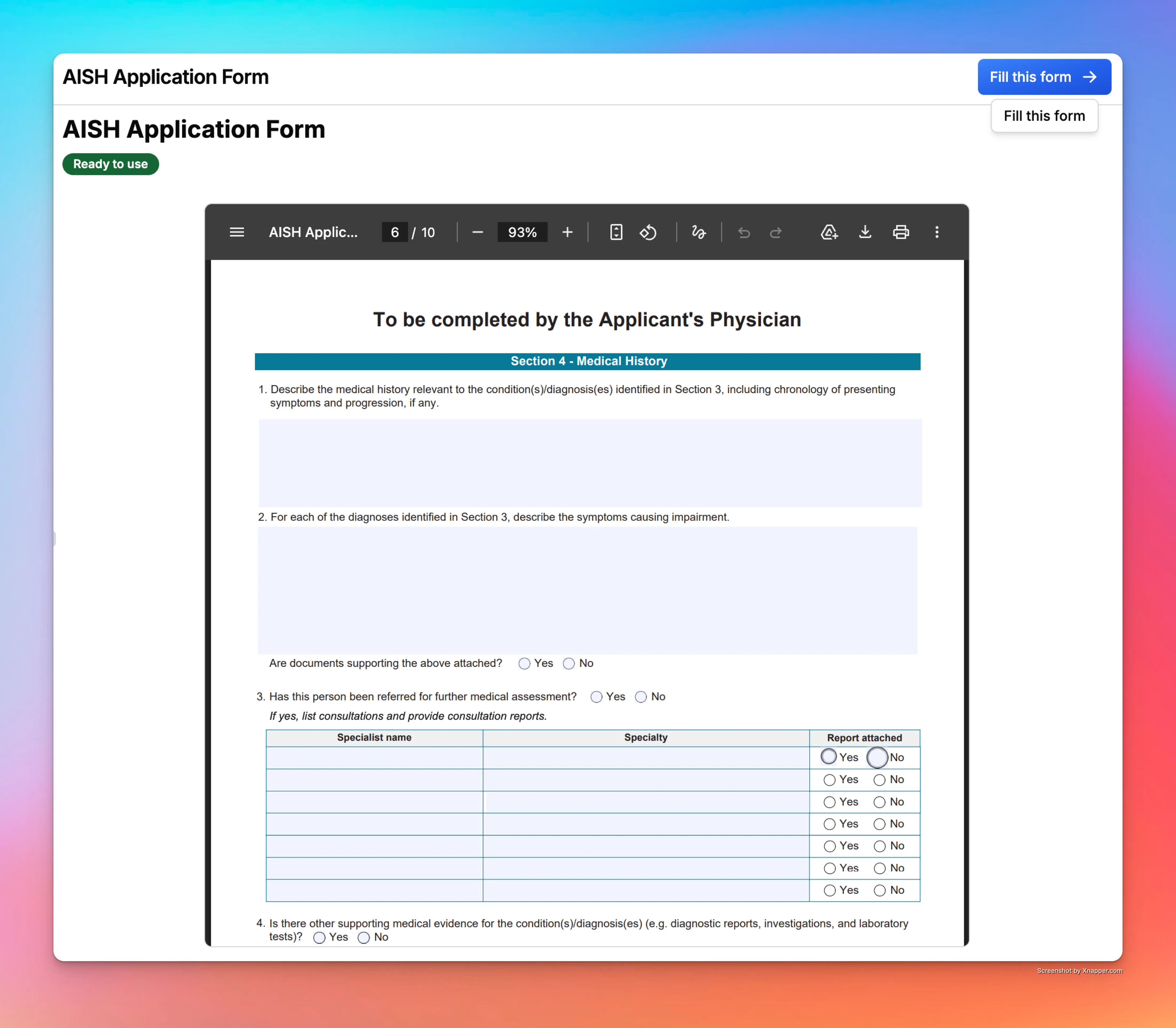Select the Ready to use badge

(x=110, y=164)
